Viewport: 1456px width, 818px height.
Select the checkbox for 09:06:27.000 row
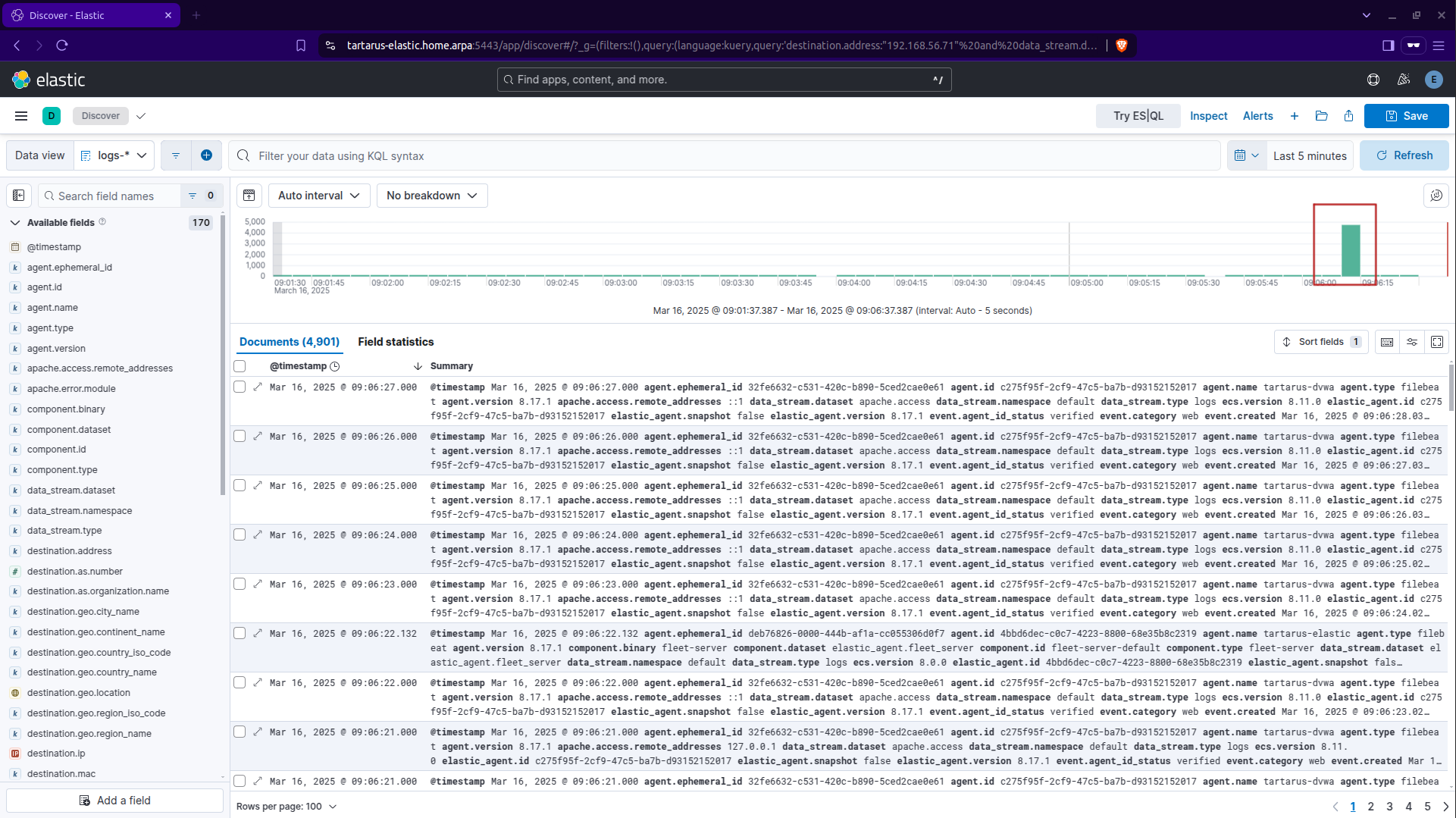pos(240,387)
